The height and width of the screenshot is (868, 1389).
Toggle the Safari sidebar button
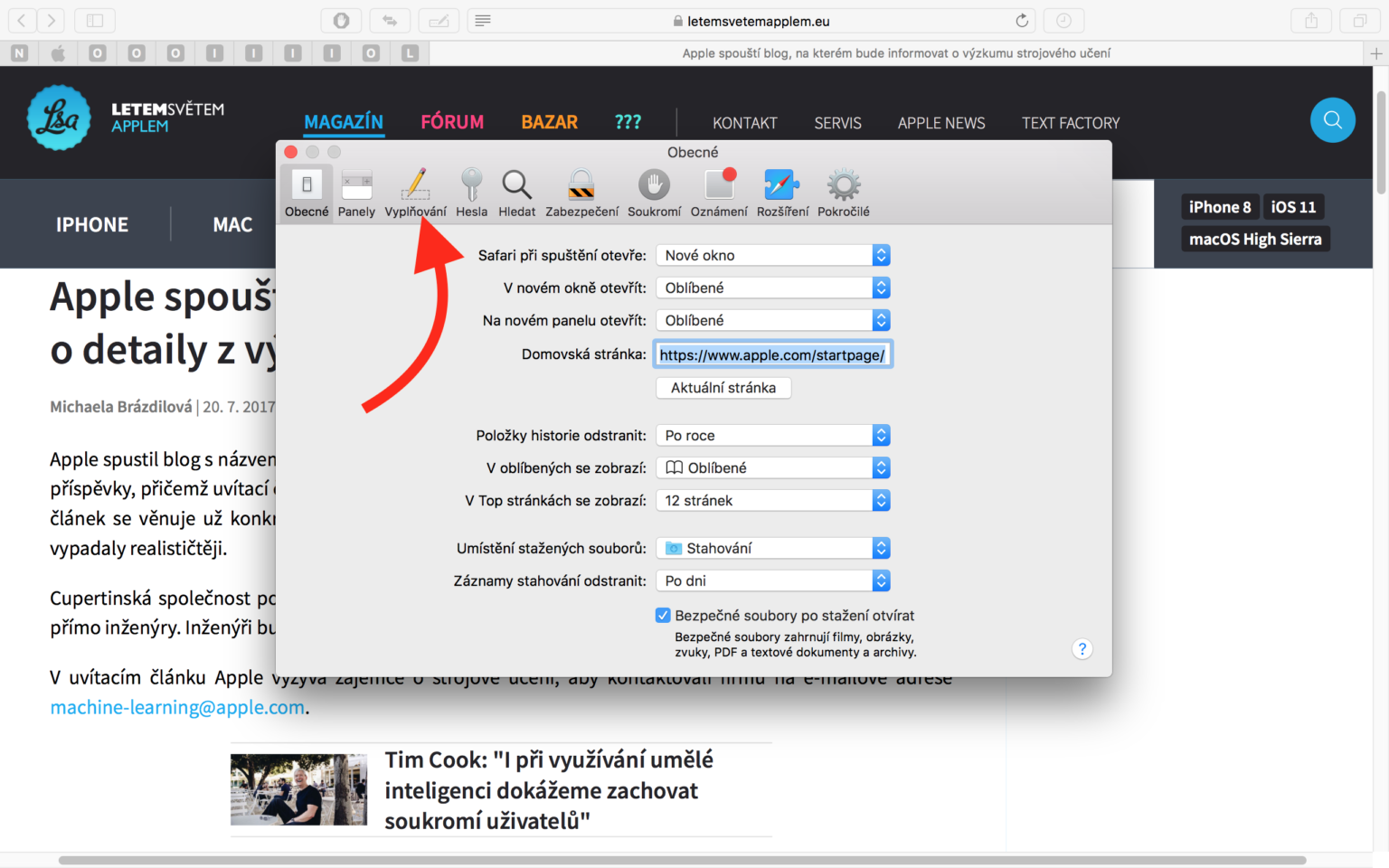(x=95, y=20)
